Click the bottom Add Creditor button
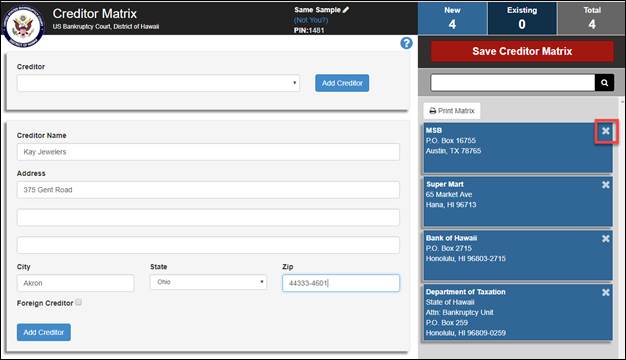 (44, 332)
